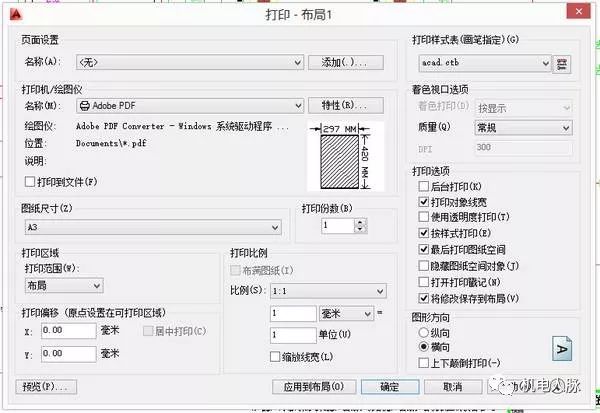
Task: Click the X print offset input field
Action: [x=69, y=330]
